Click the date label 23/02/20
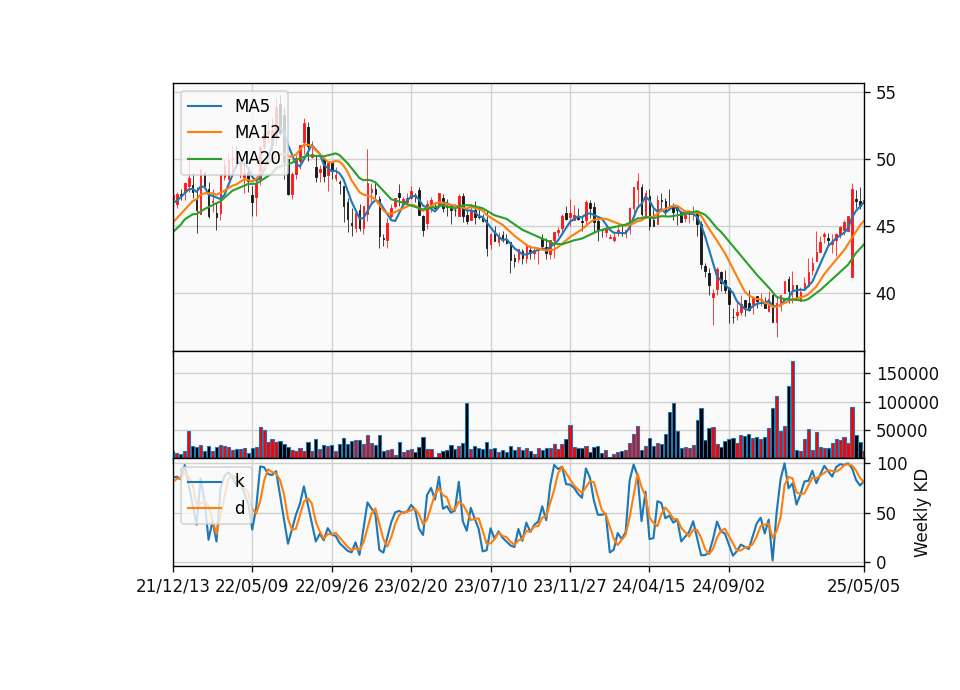 pos(411,586)
